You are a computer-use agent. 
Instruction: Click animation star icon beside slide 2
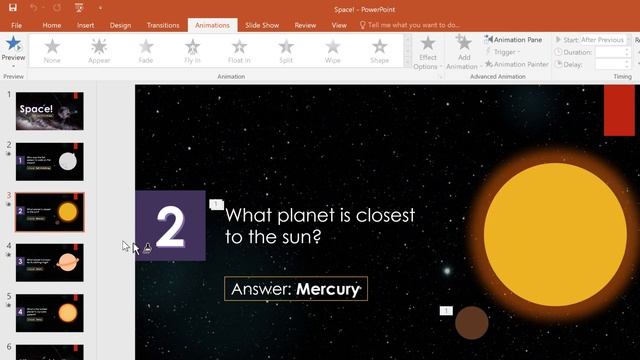pos(8,154)
